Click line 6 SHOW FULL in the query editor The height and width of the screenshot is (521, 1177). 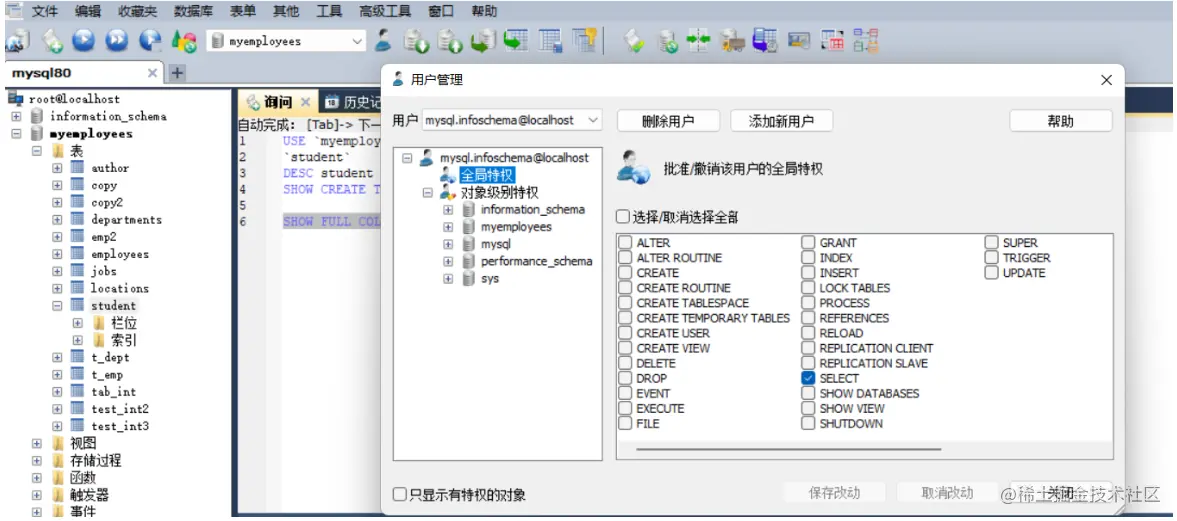coord(331,222)
